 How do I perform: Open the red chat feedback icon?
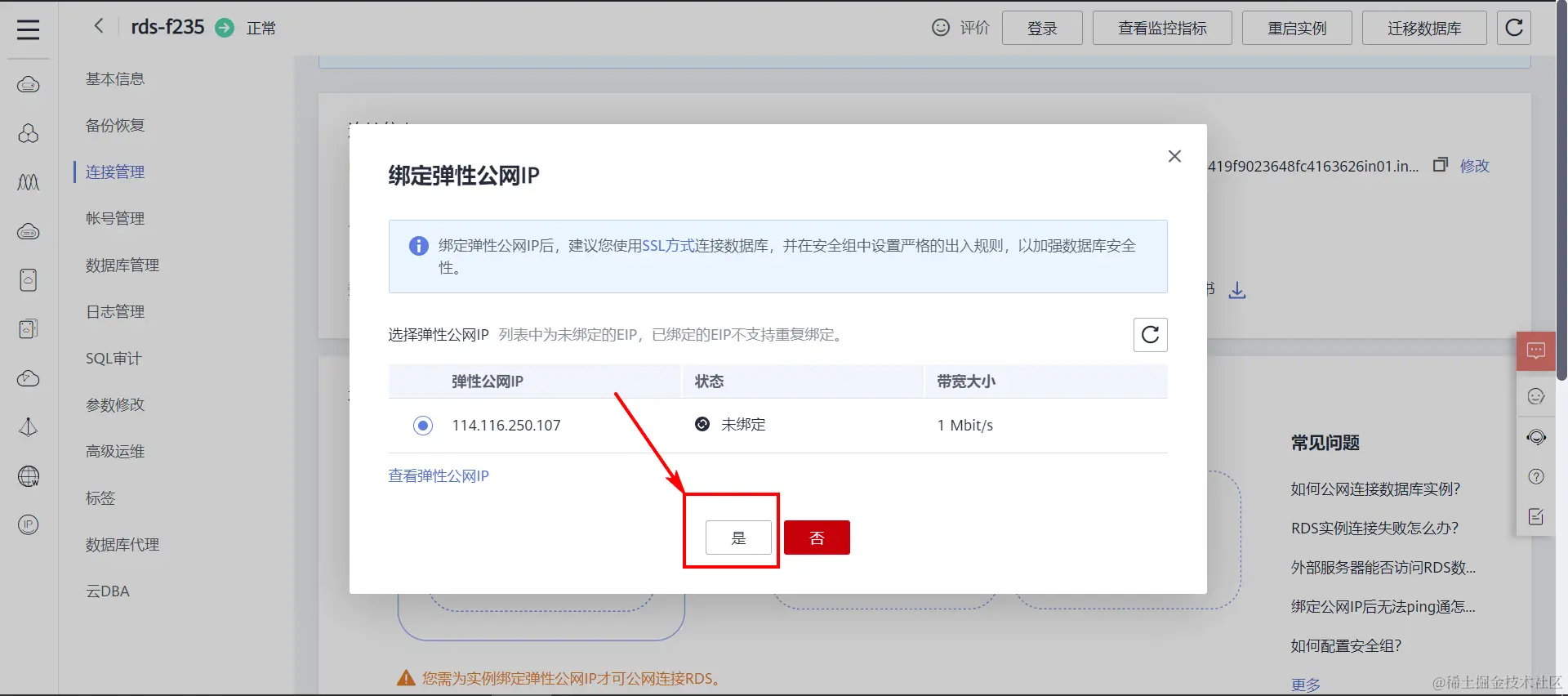pyautogui.click(x=1536, y=351)
